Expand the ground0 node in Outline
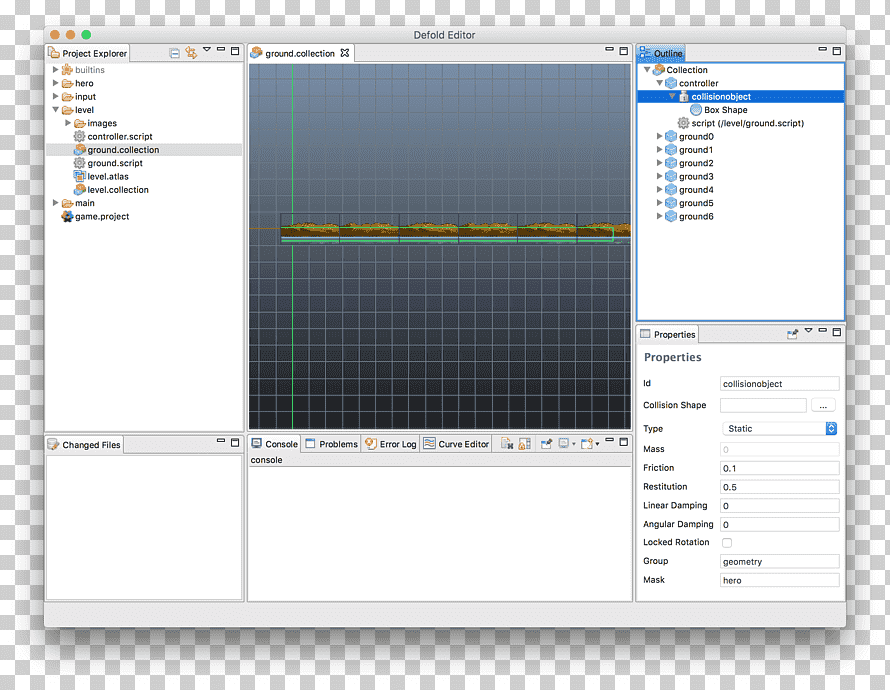The width and height of the screenshot is (890, 690). tap(659, 136)
